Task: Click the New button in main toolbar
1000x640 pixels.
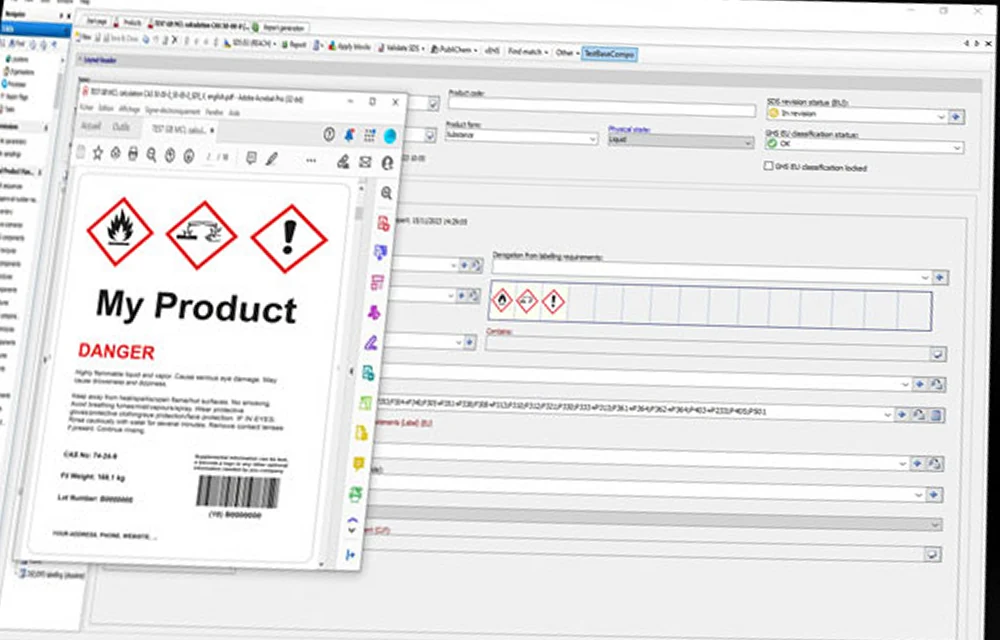Action: [x=83, y=37]
